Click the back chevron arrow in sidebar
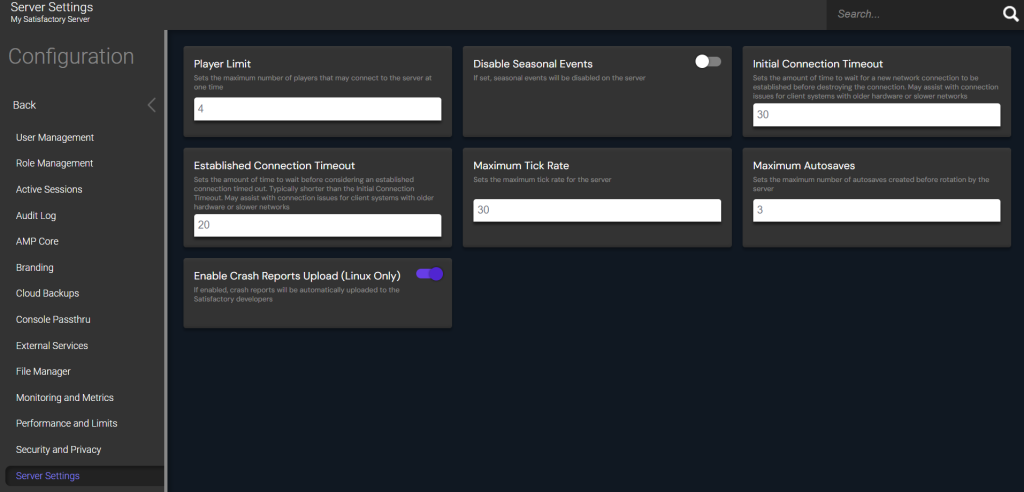Viewport: 1024px width, 492px height. click(152, 105)
